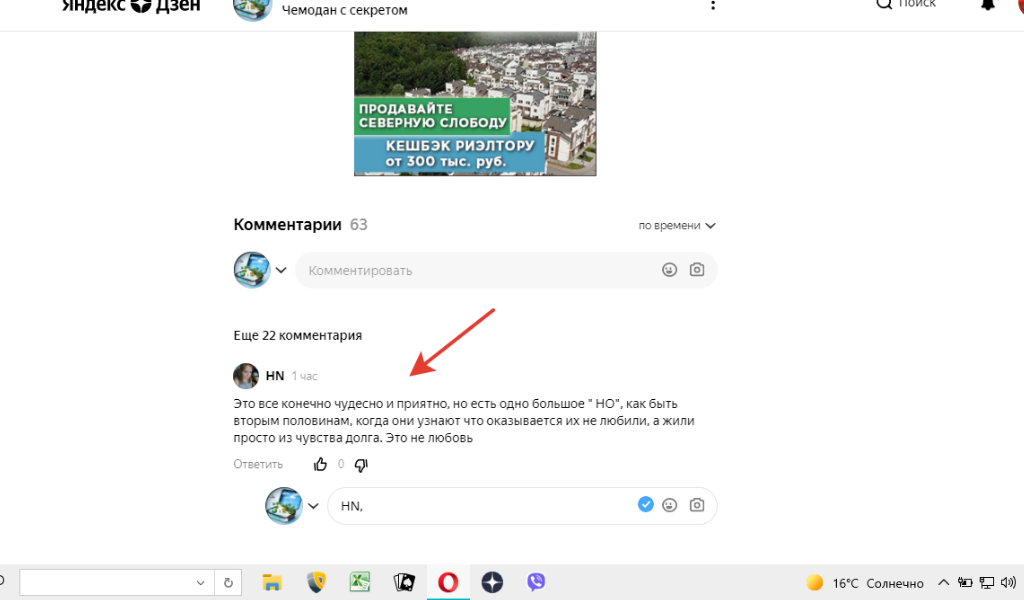Open the Северная Слобода ad banner

475,104
